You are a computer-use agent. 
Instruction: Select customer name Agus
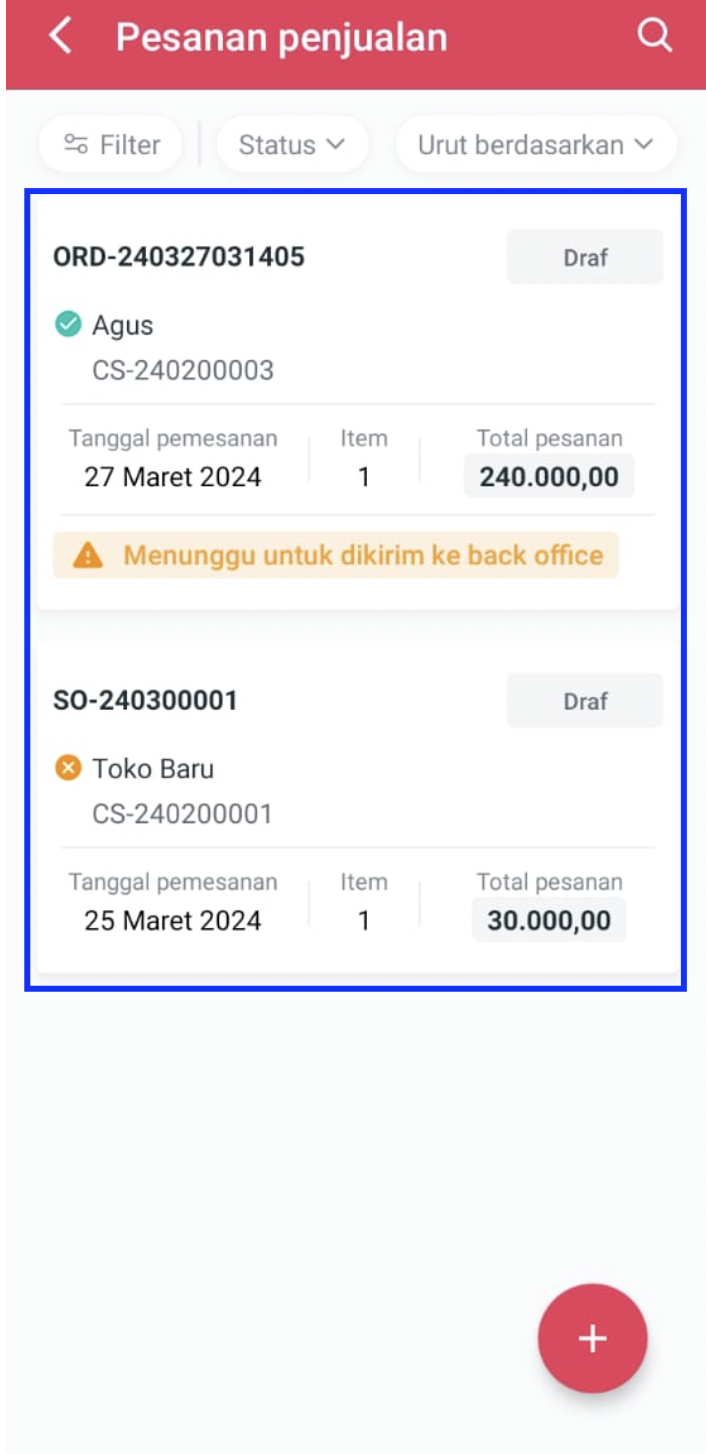[123, 325]
